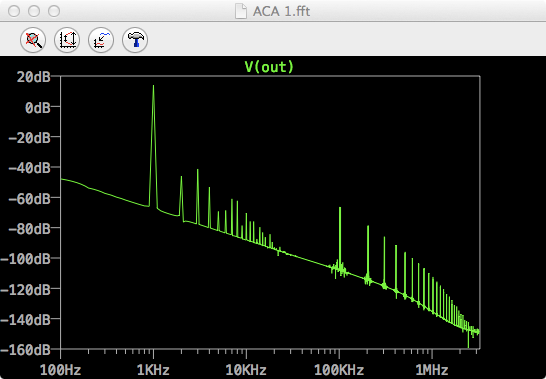This screenshot has height=379, width=546.
Task: Click the 100KHz horizontal axis label
Action: 339,370
